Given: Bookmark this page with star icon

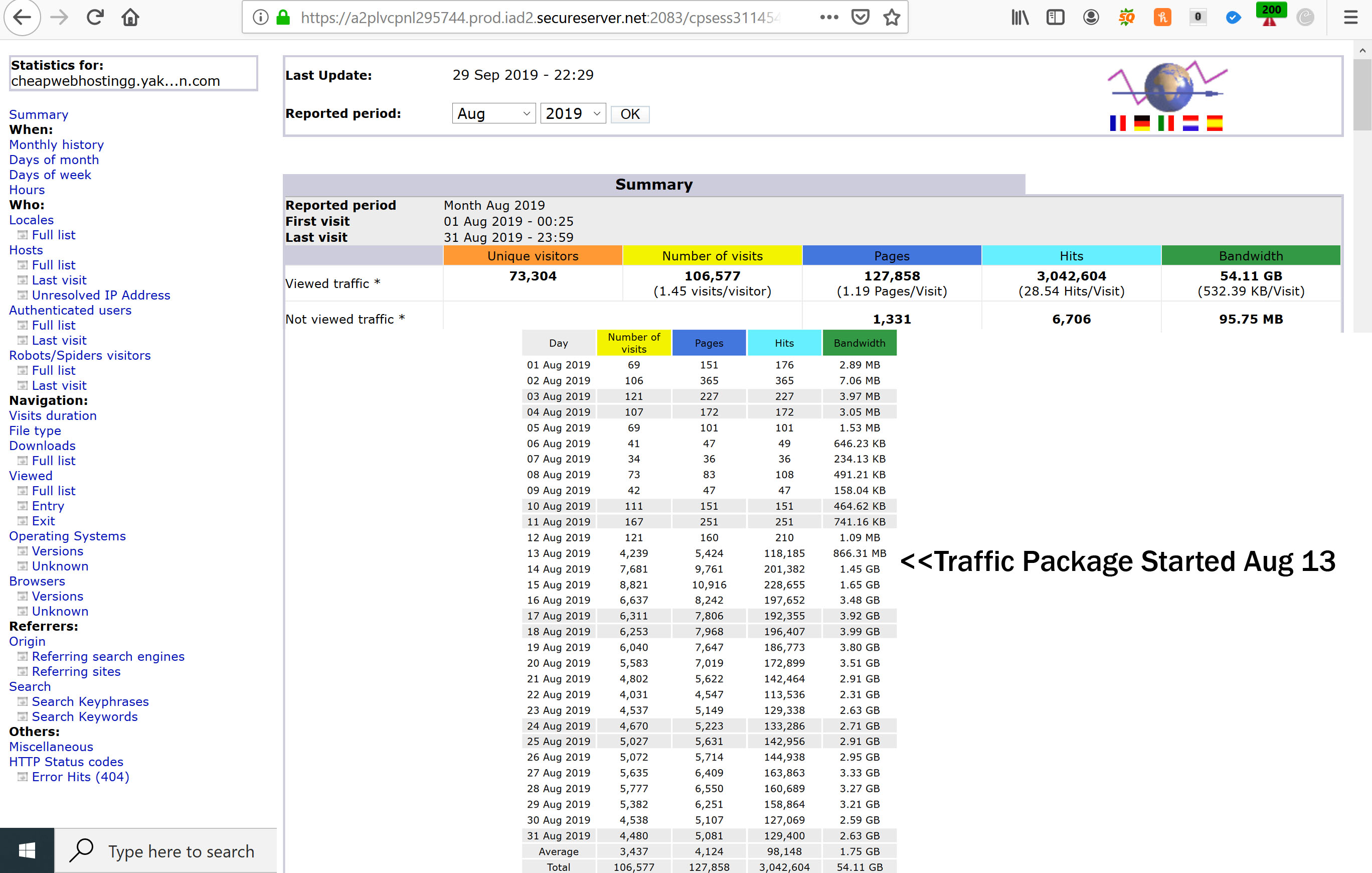Looking at the screenshot, I should 891,18.
